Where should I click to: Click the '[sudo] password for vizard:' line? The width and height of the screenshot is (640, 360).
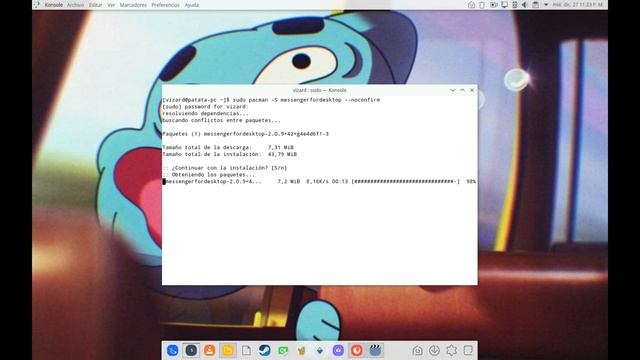(x=205, y=107)
